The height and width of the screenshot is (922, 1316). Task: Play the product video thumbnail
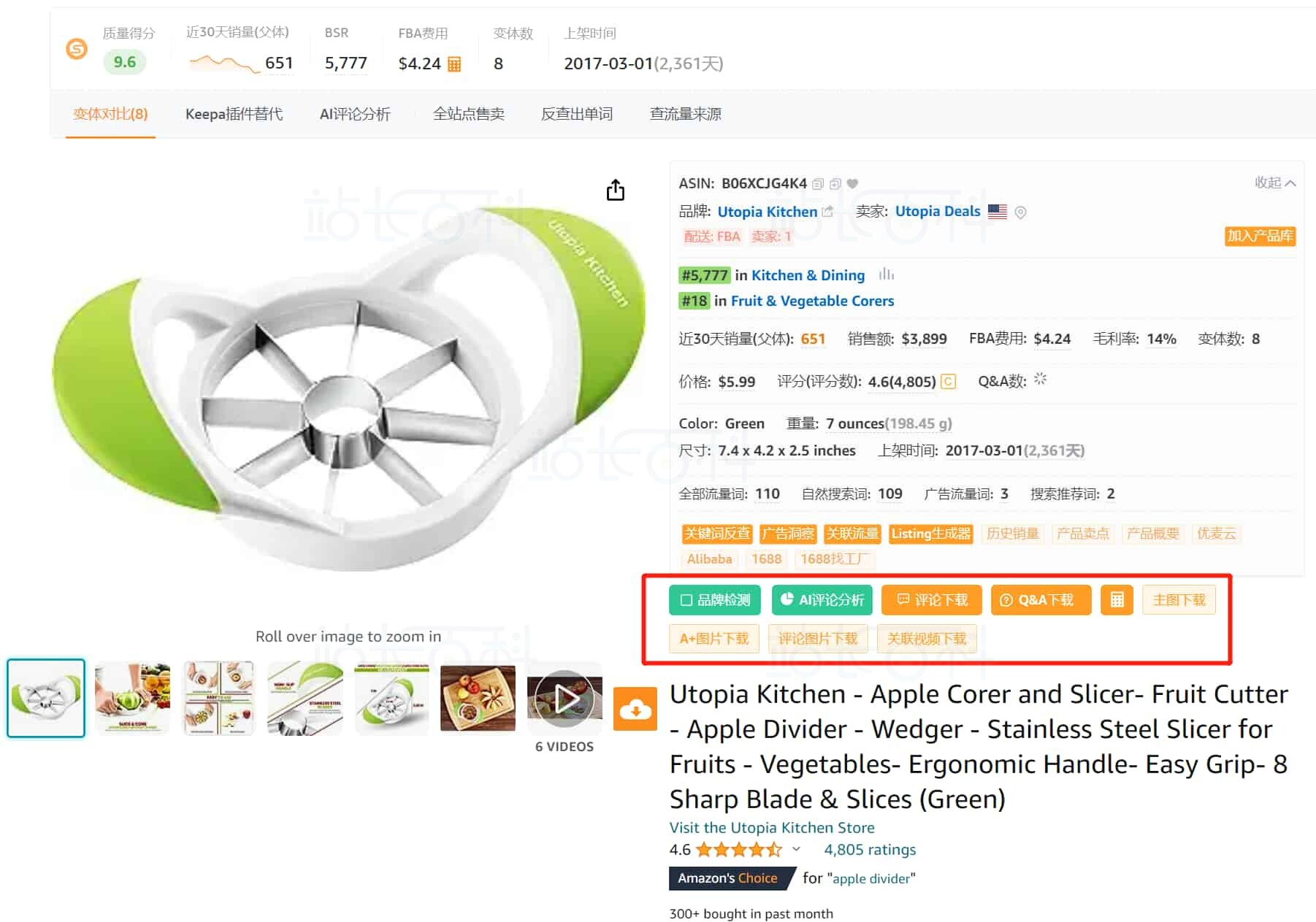pos(565,698)
